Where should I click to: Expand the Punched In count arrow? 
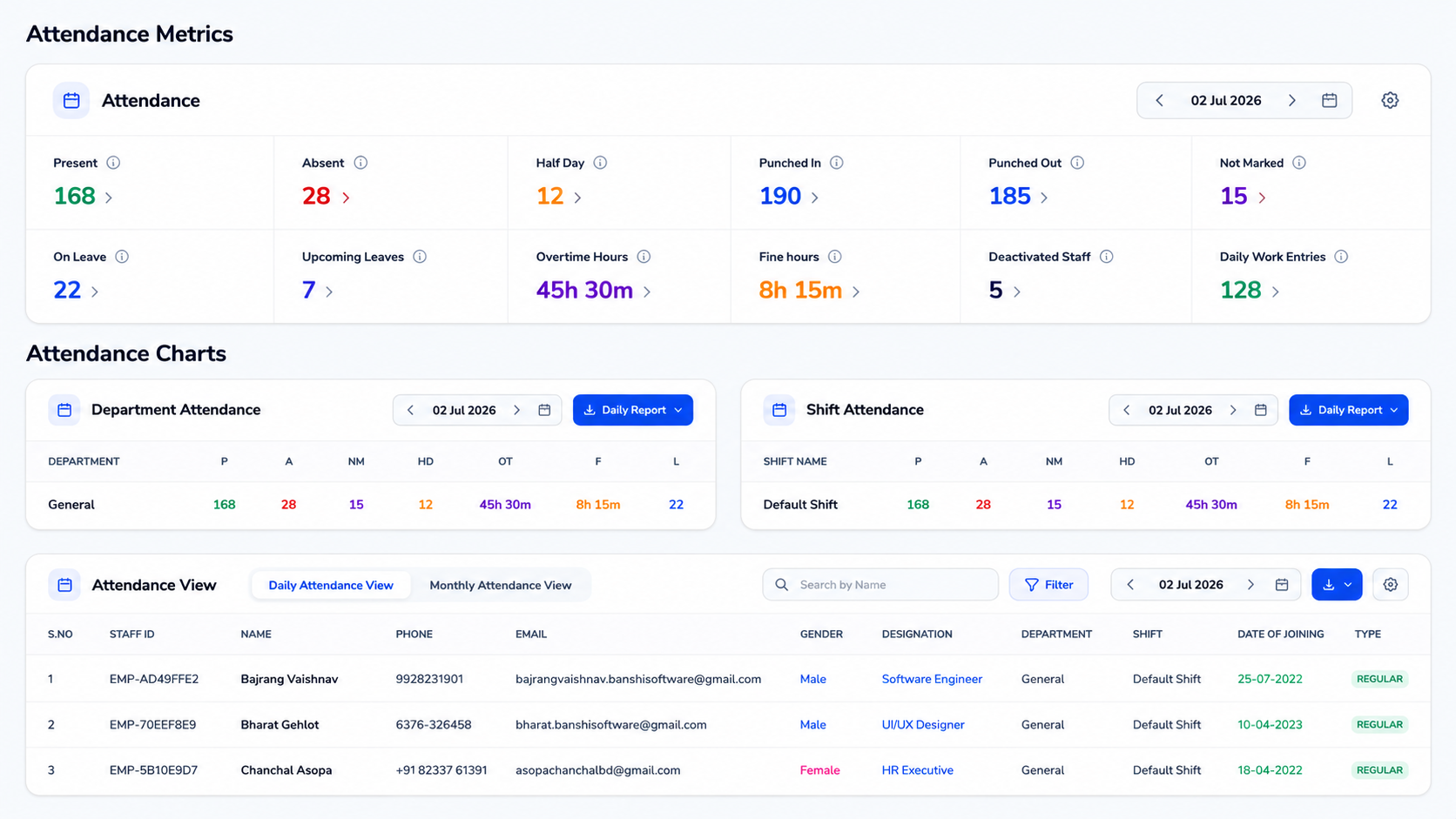(x=814, y=198)
